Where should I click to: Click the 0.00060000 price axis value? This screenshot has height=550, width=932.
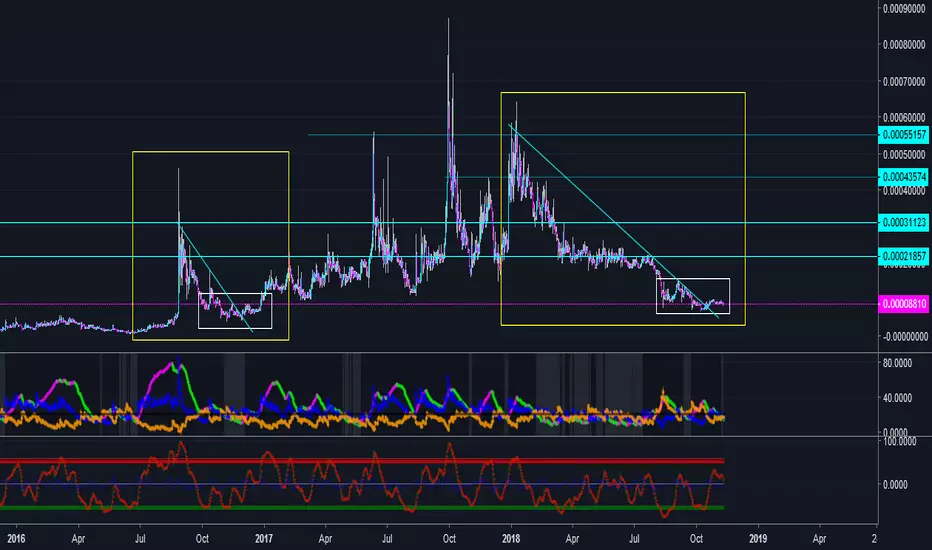click(x=904, y=118)
